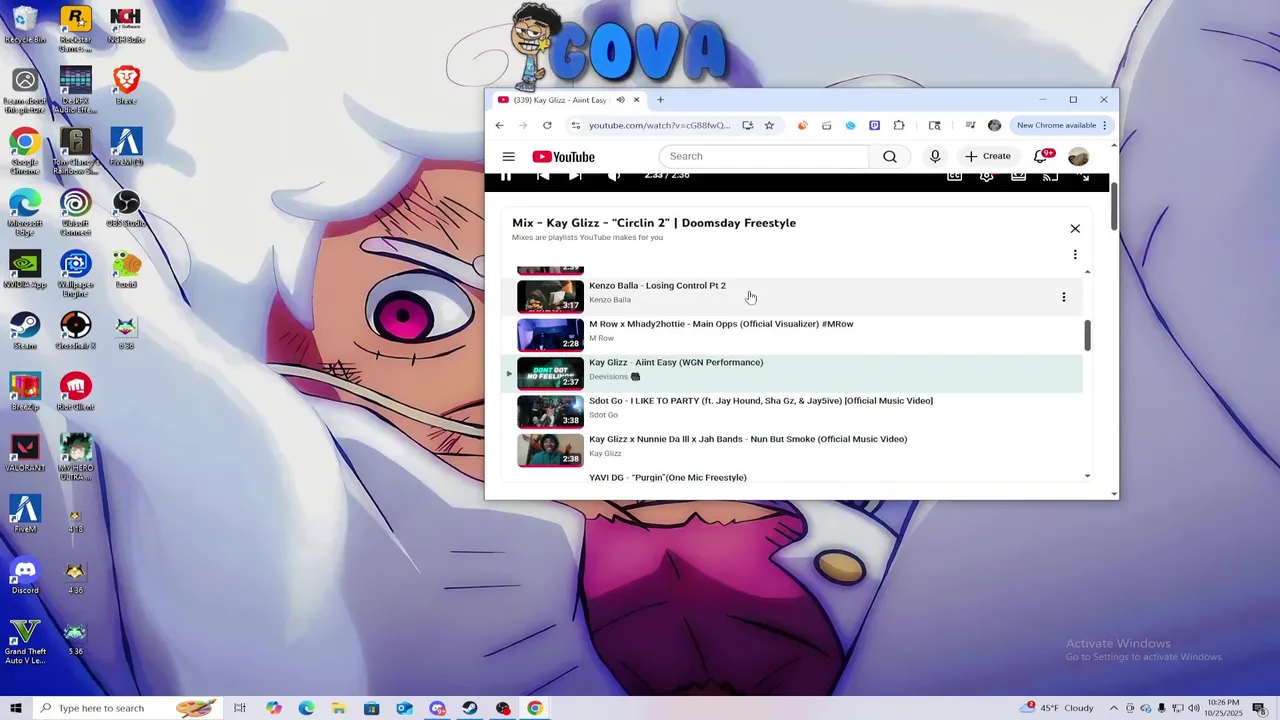Open the YouTube account avatar menu
Screen dimensions: 1280x720
1078,157
